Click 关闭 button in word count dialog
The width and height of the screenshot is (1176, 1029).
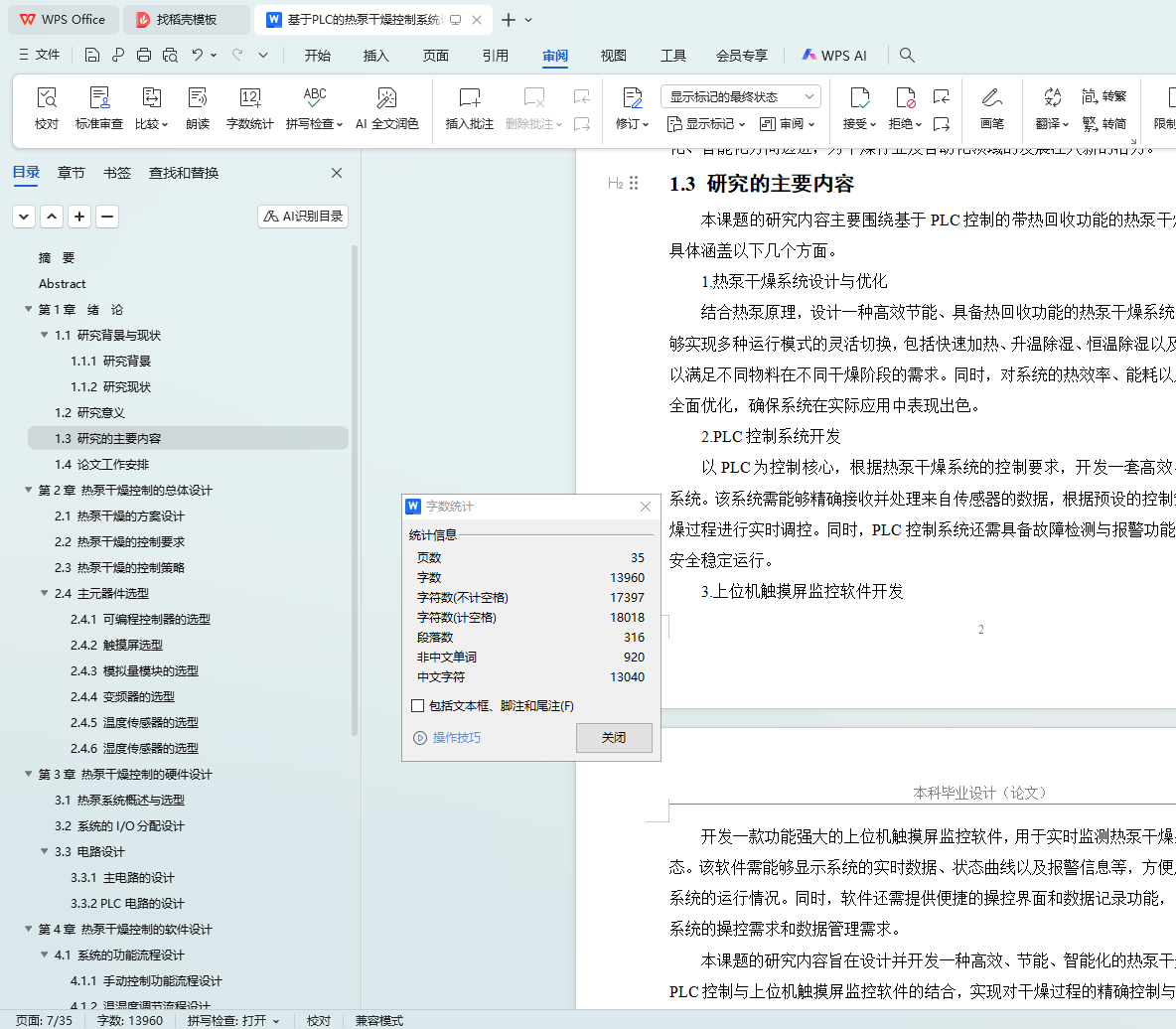coord(614,737)
